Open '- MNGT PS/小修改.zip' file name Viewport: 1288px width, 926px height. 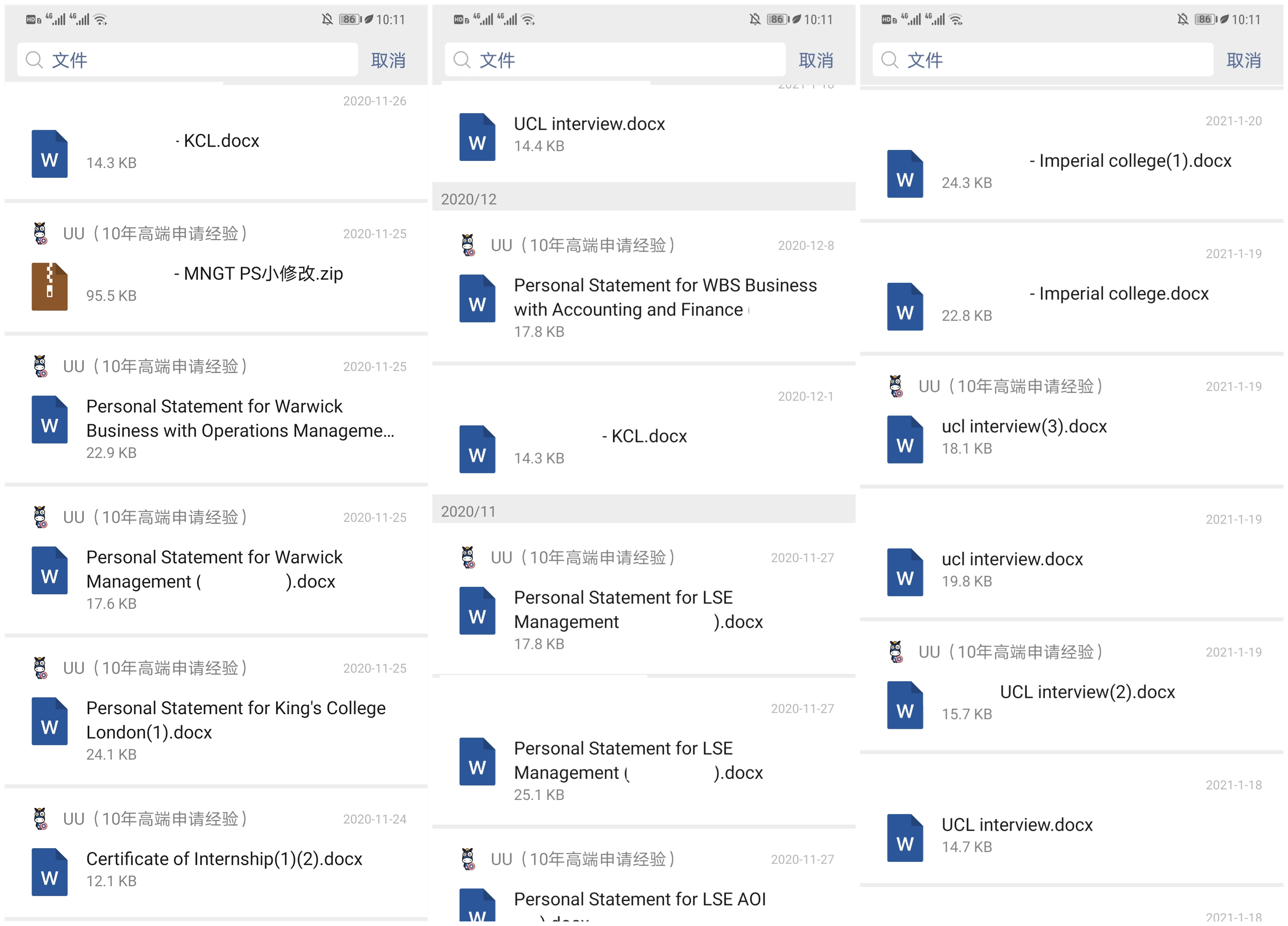coord(259,274)
